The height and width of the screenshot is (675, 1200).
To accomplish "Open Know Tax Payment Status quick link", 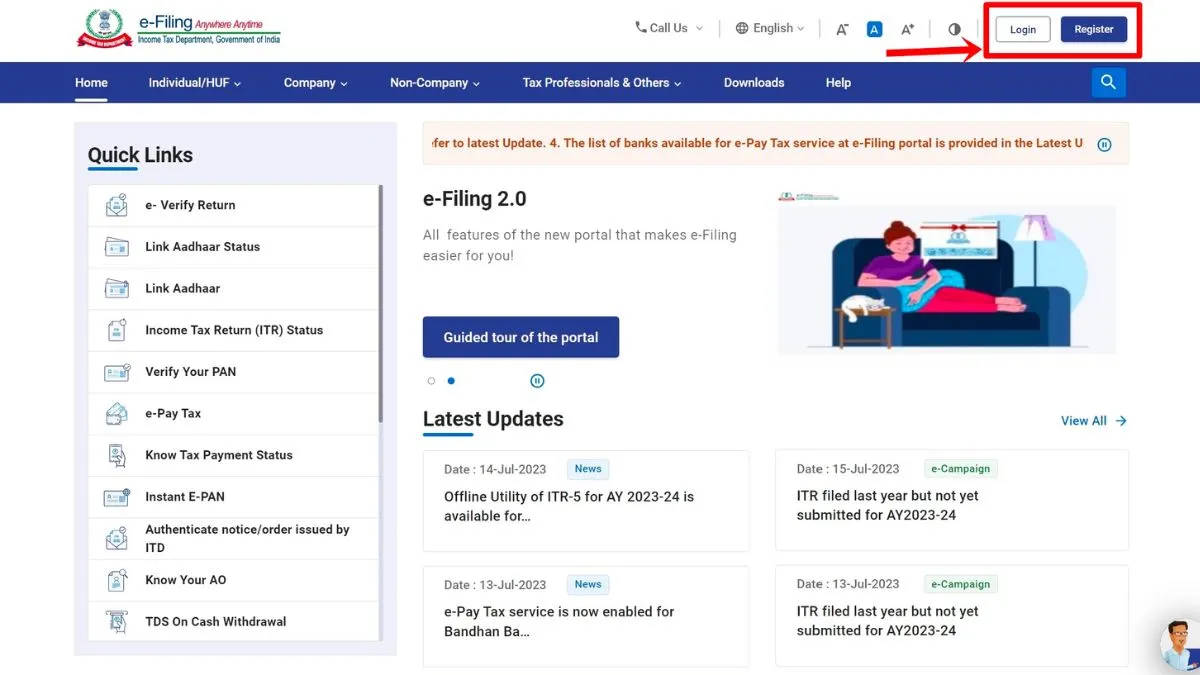I will coord(234,455).
